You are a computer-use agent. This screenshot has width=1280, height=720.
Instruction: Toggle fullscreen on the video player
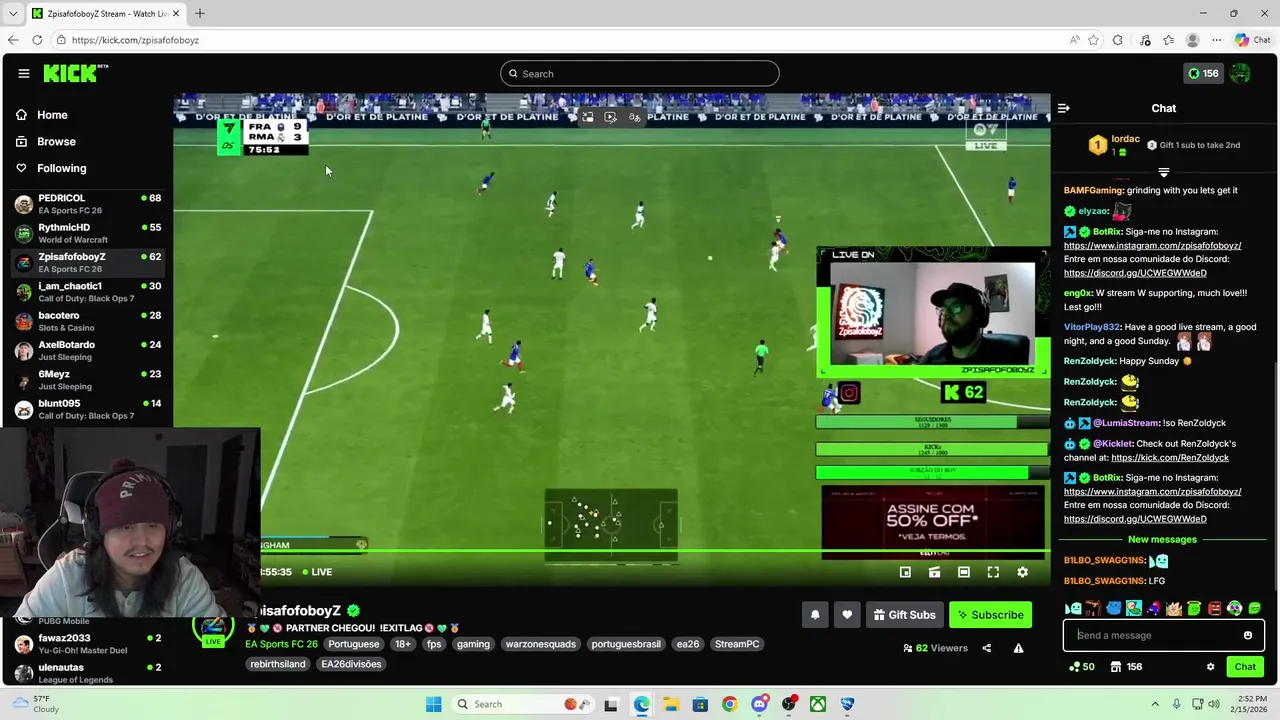993,572
